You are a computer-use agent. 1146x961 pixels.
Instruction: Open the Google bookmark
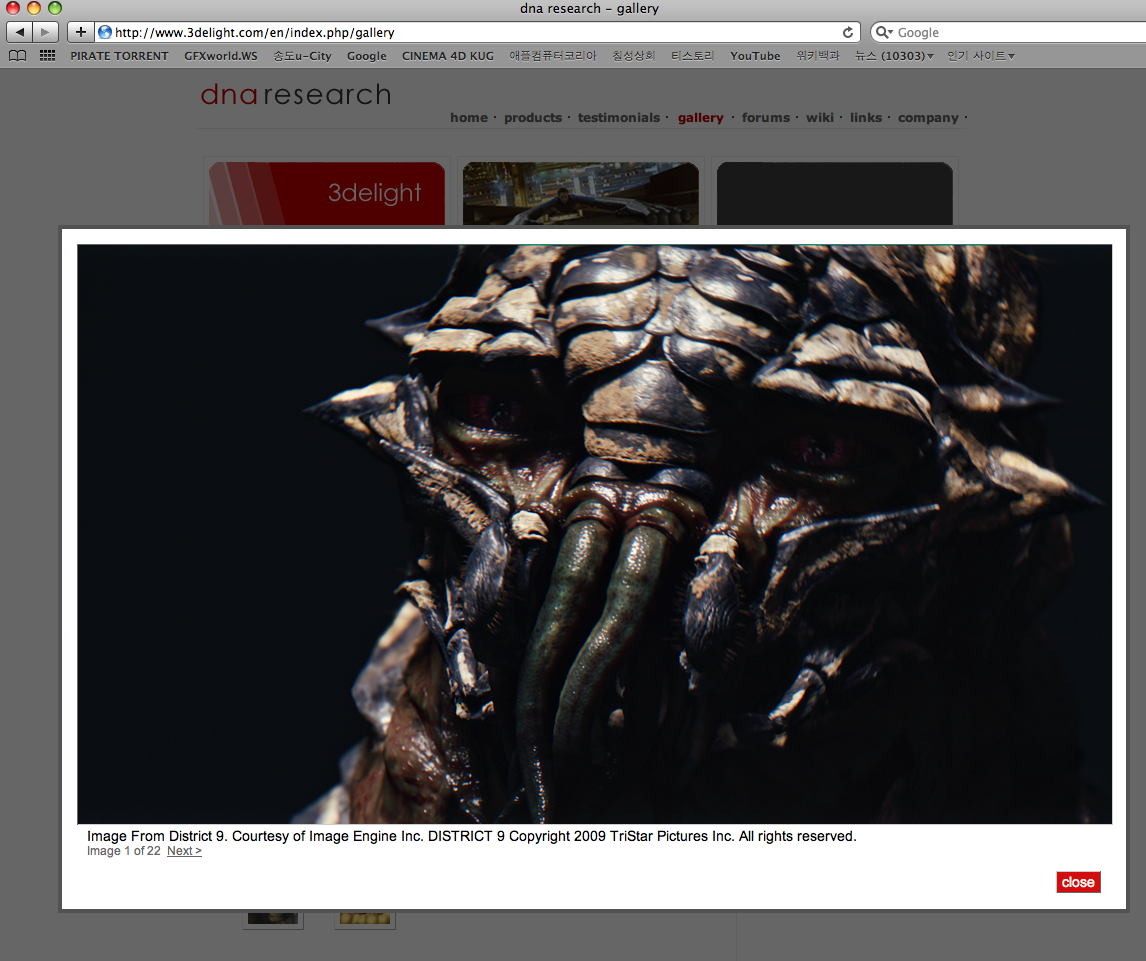click(366, 56)
